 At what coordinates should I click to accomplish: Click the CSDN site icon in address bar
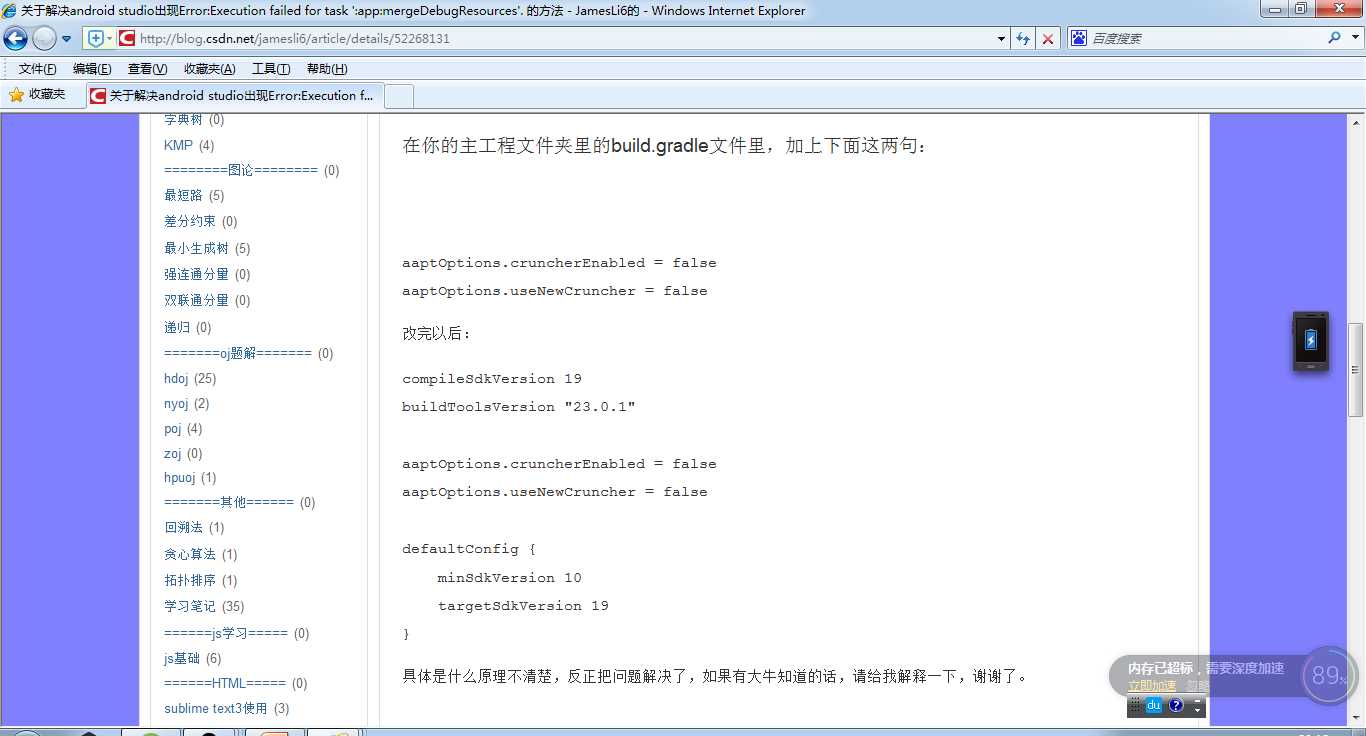tap(126, 39)
